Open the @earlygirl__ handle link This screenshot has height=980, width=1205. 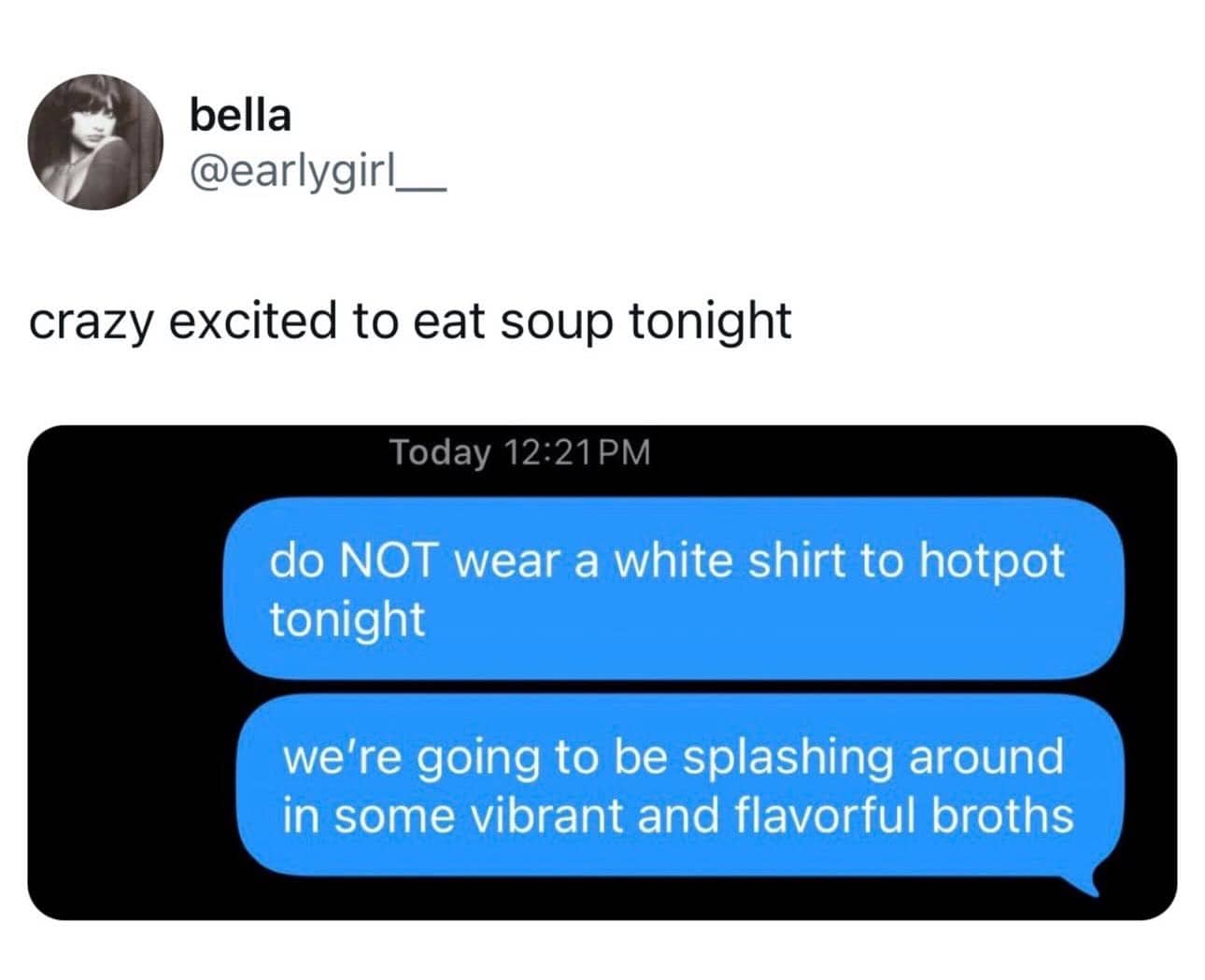(319, 173)
